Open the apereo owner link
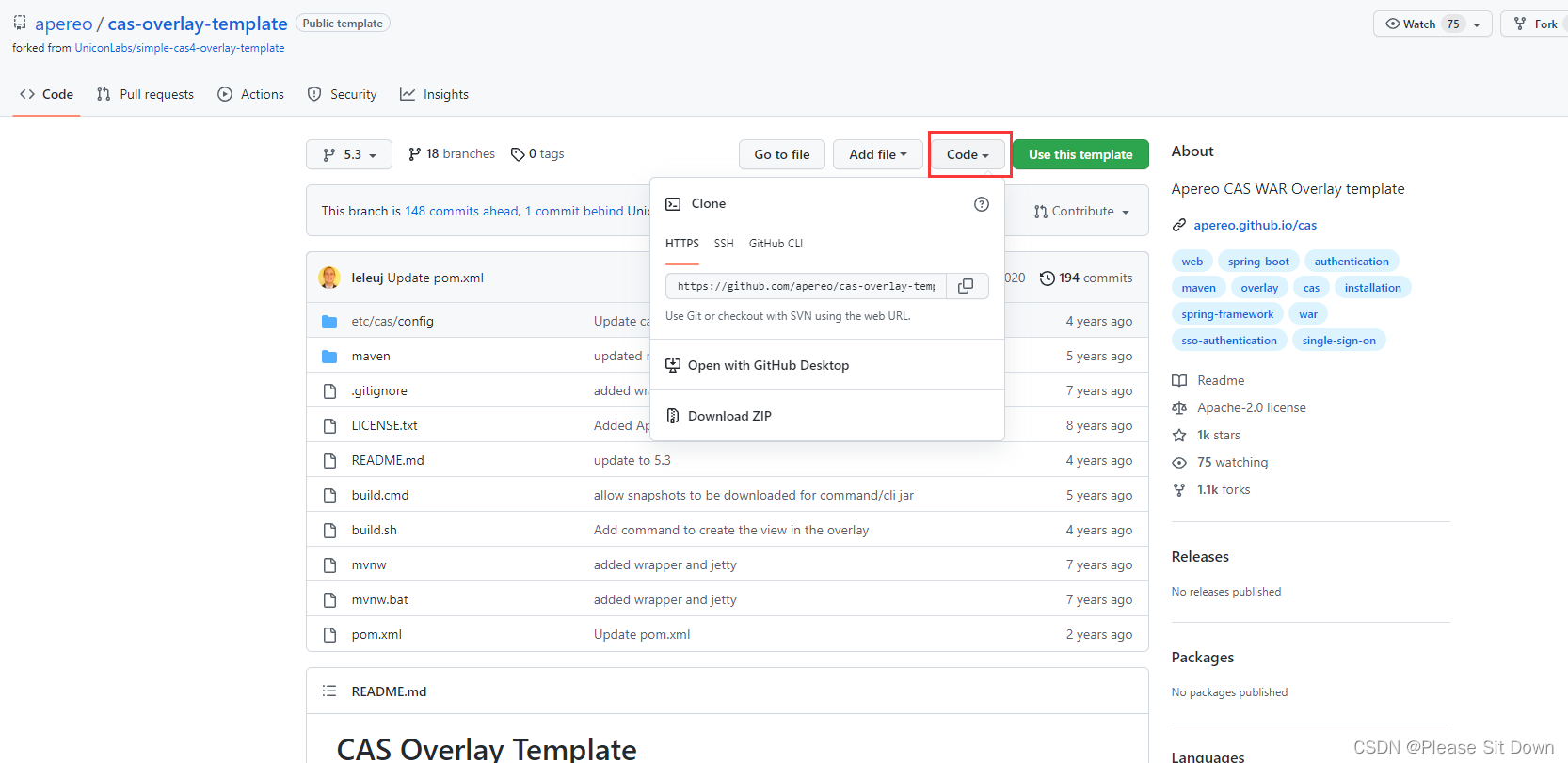The height and width of the screenshot is (763, 1568). click(x=64, y=24)
